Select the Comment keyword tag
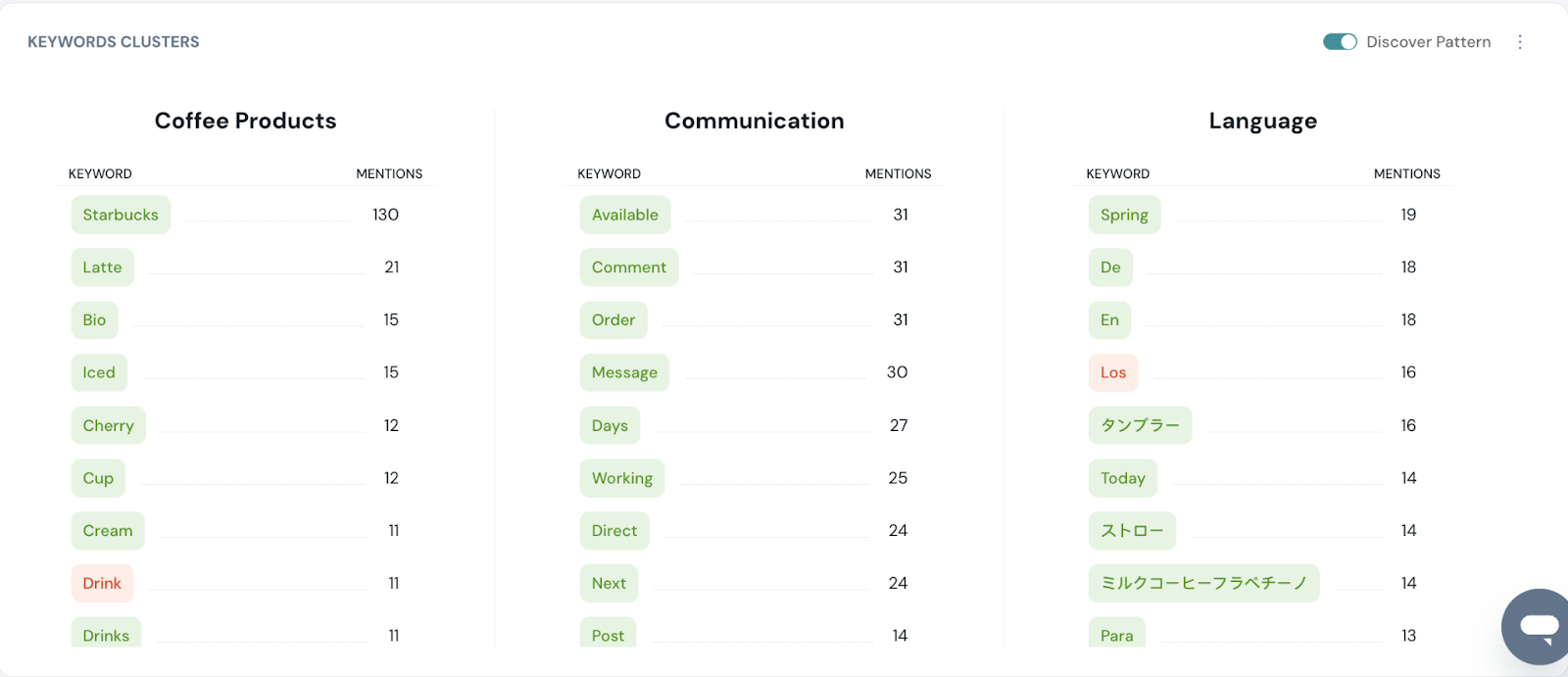1568x677 pixels. coord(628,267)
